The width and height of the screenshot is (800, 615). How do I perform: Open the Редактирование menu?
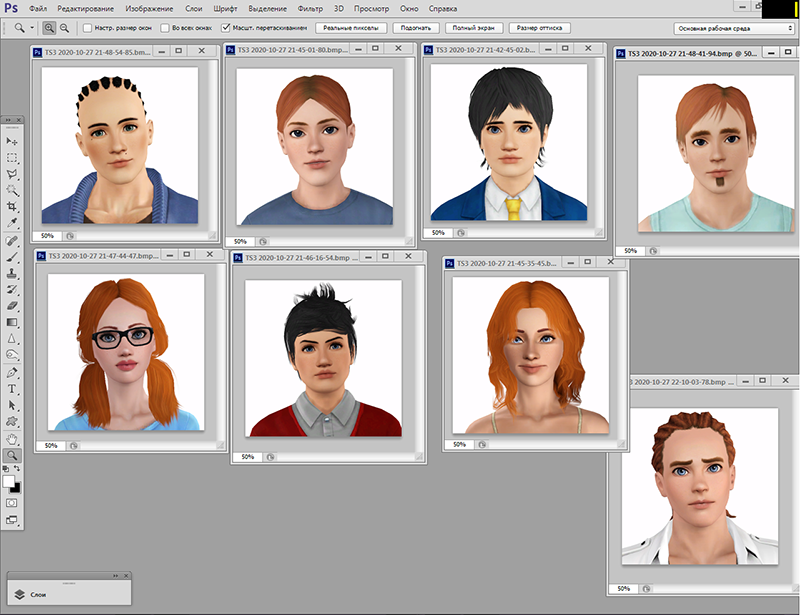(x=86, y=9)
